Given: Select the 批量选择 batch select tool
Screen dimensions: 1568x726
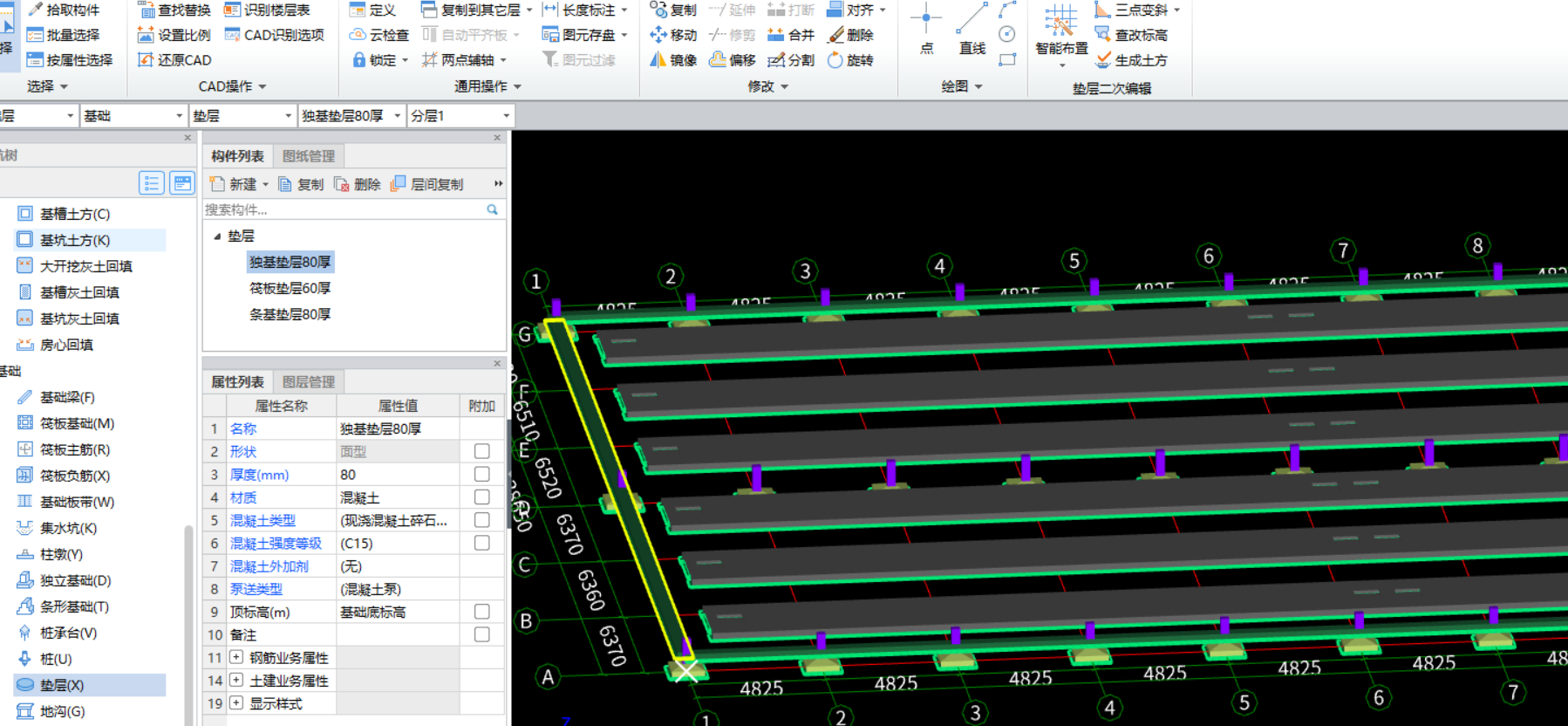Looking at the screenshot, I should (64, 35).
